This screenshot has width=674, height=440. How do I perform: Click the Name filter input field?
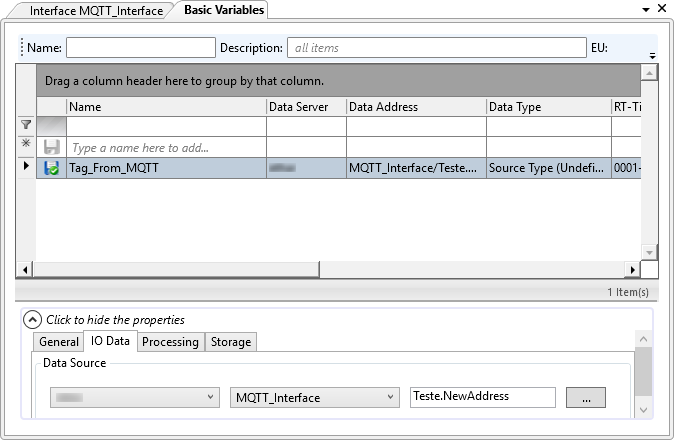[x=141, y=47]
